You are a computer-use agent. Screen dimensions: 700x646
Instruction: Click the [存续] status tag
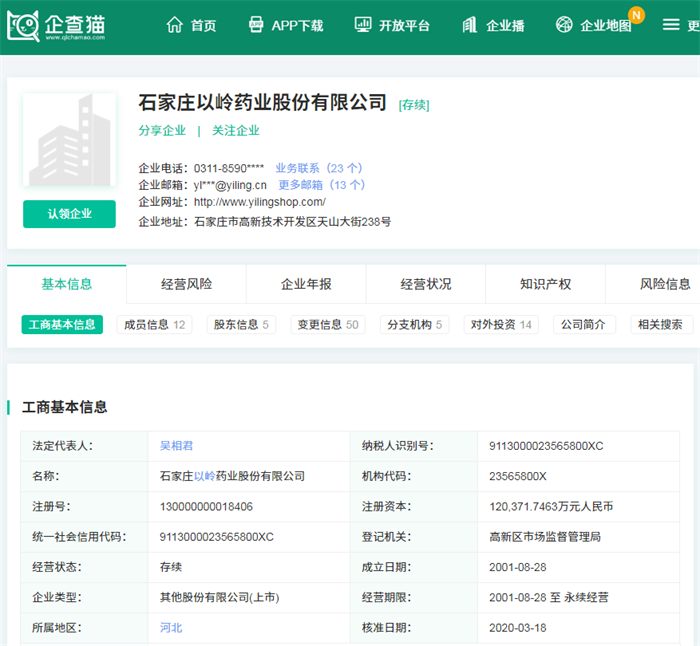click(414, 105)
